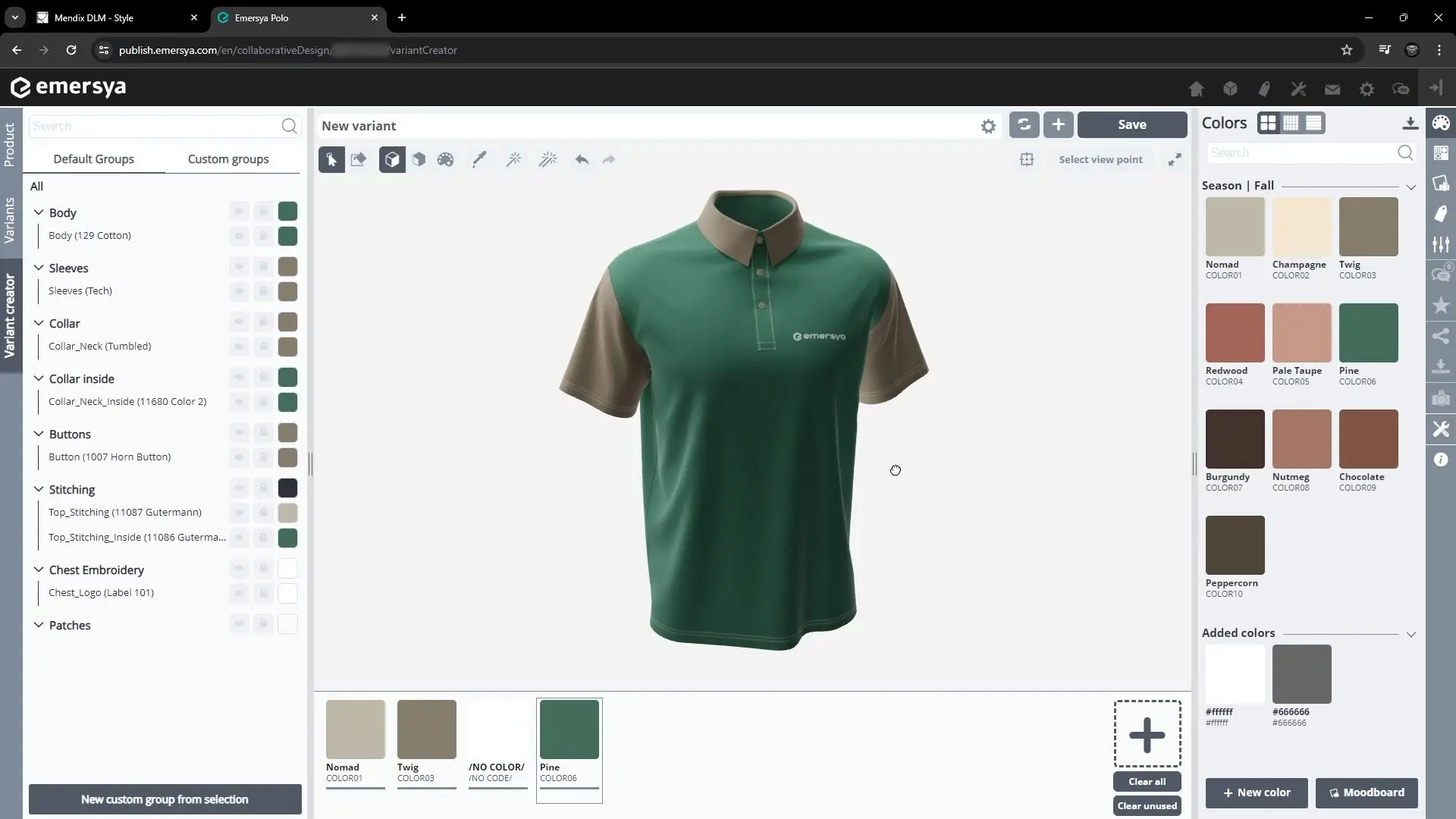
Task: Toggle visibility of the Sleeves group
Action: pyautogui.click(x=239, y=266)
